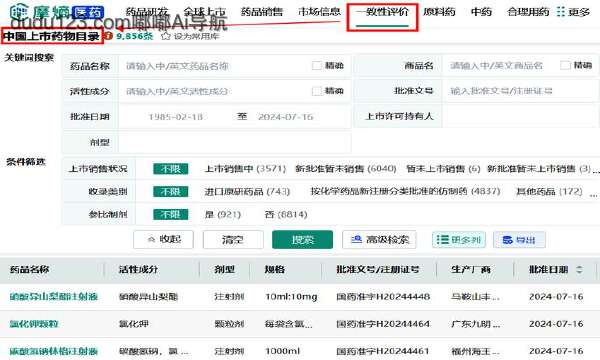This screenshot has height=360, width=600.
Task: Open the 上市许可持有人 field
Action: coord(520,116)
